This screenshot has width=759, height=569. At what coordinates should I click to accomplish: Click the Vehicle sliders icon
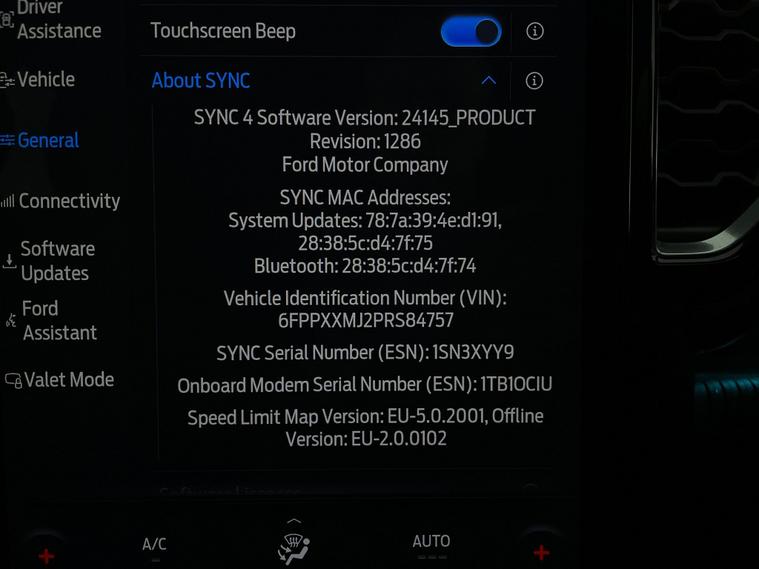tap(7, 80)
